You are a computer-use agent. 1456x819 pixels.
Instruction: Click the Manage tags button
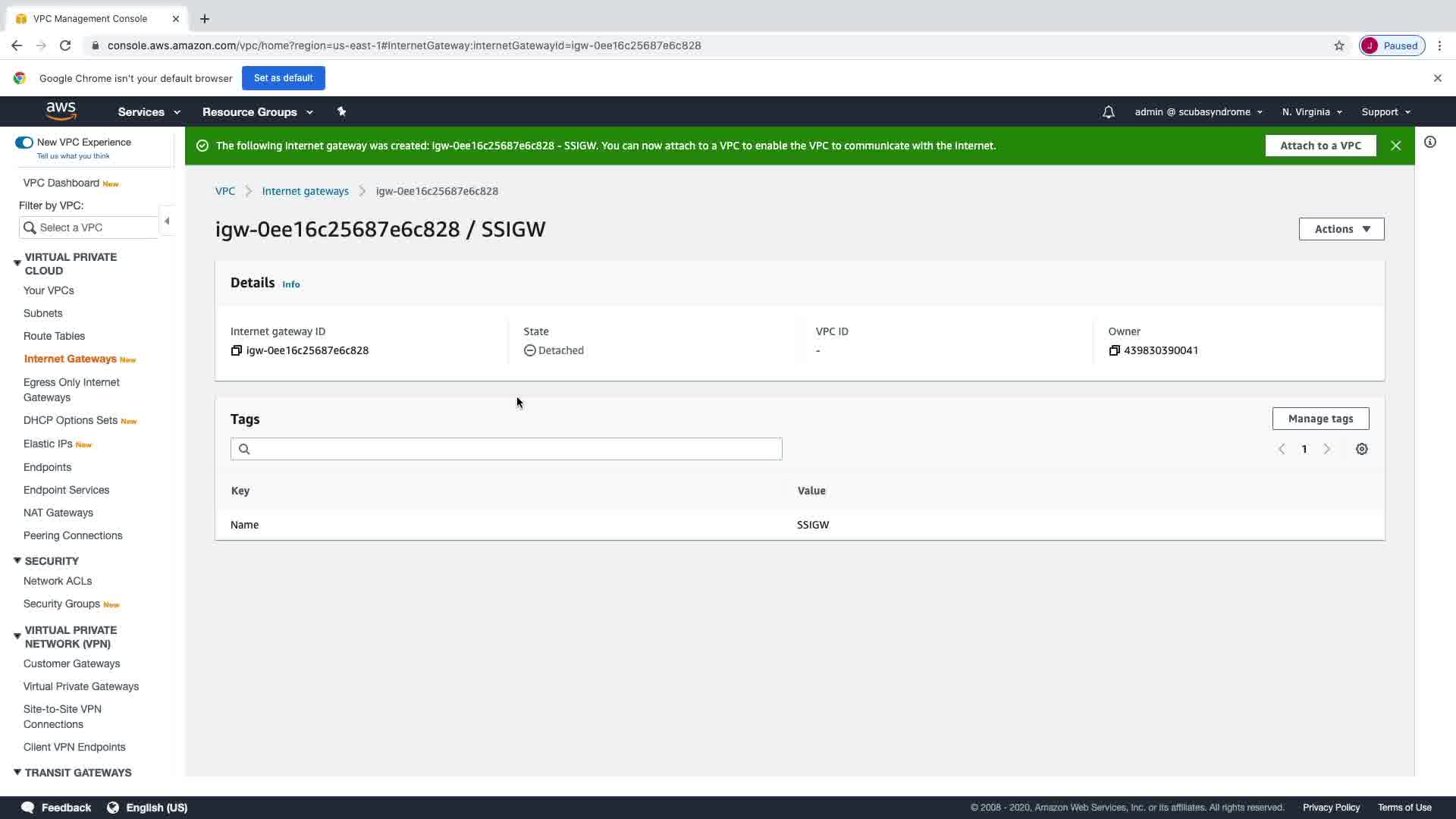coord(1319,419)
